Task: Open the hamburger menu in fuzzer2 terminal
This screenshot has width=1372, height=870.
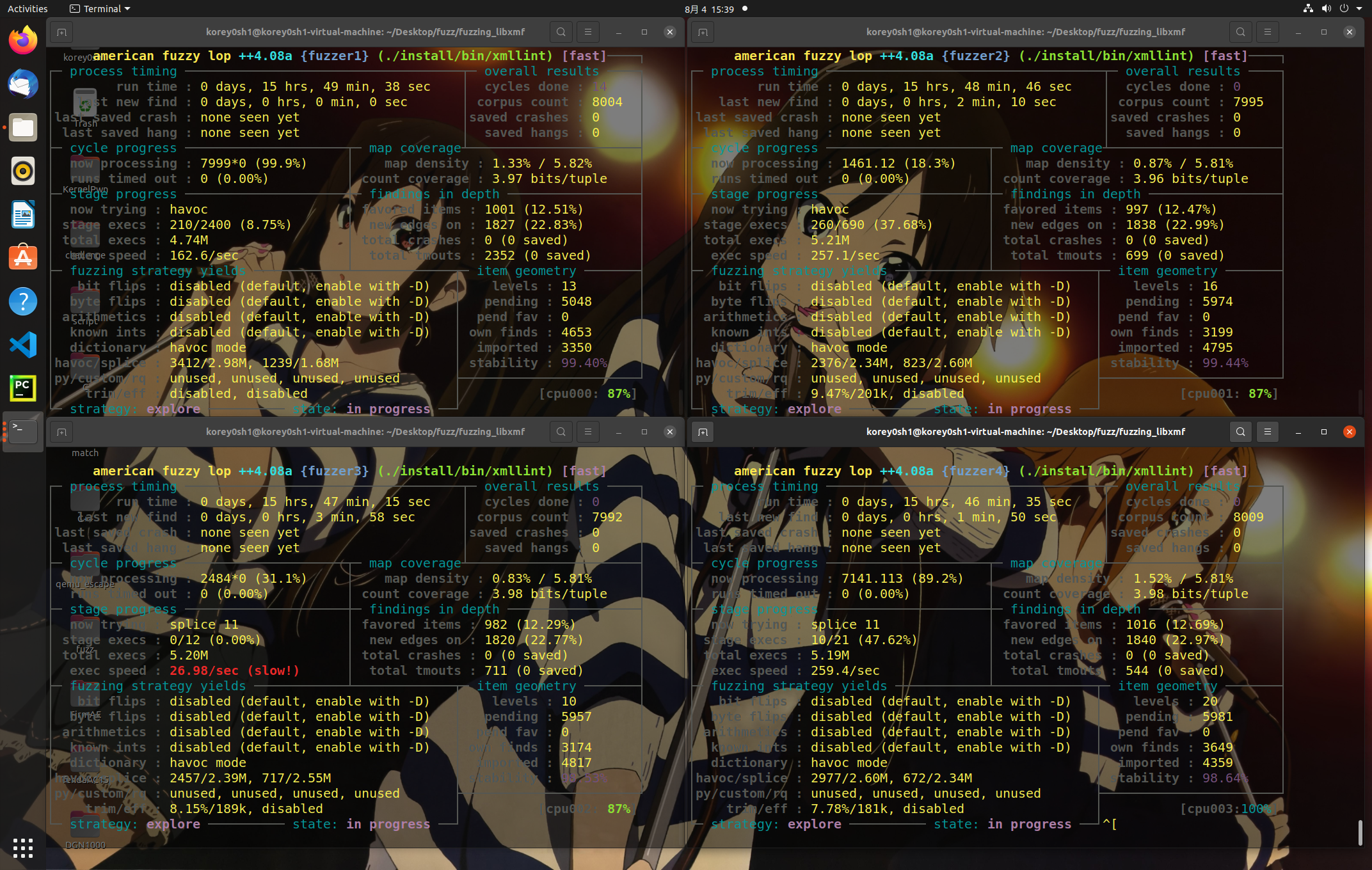Action: coord(1268,32)
